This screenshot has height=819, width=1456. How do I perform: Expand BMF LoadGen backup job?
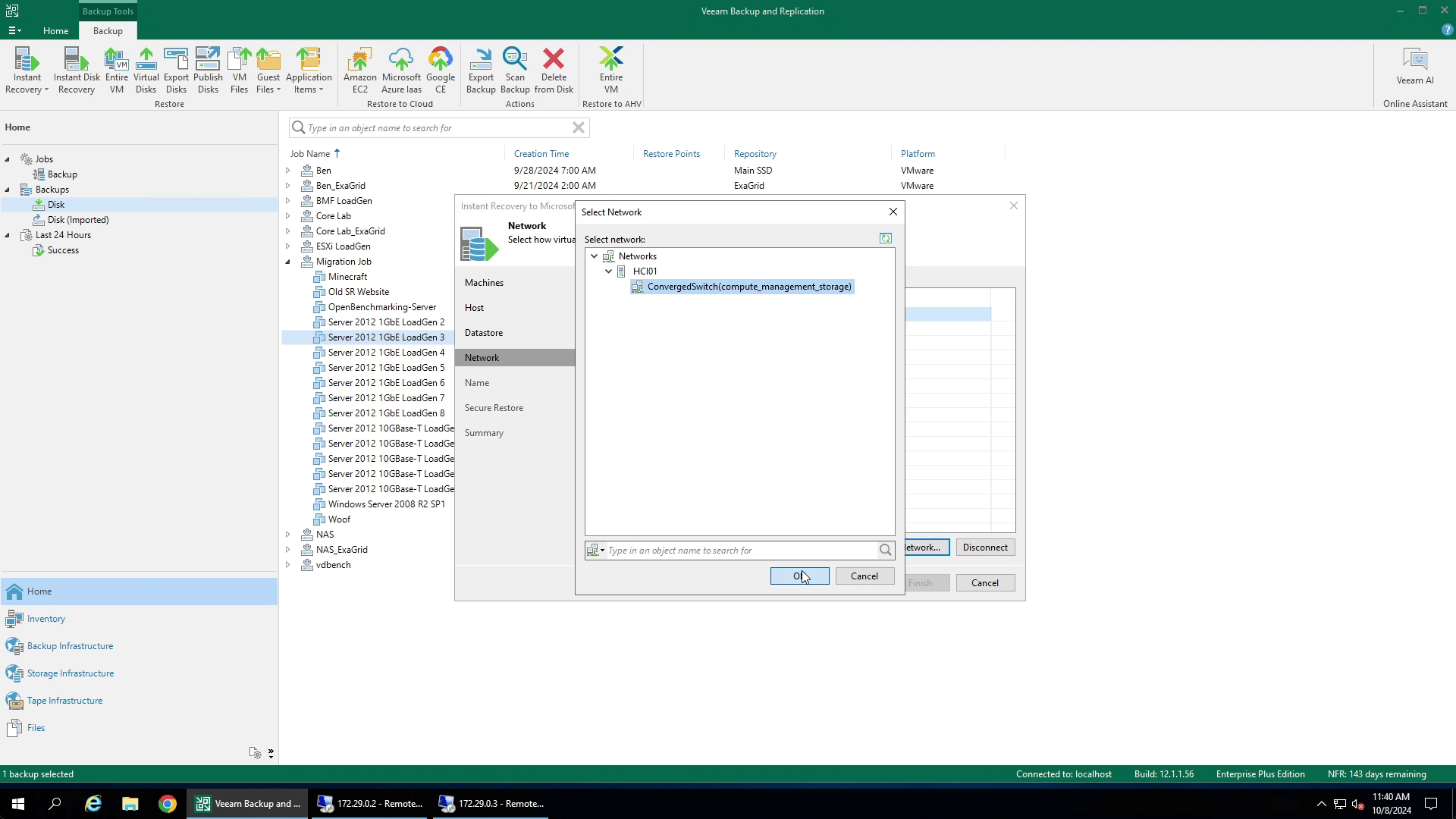288,201
